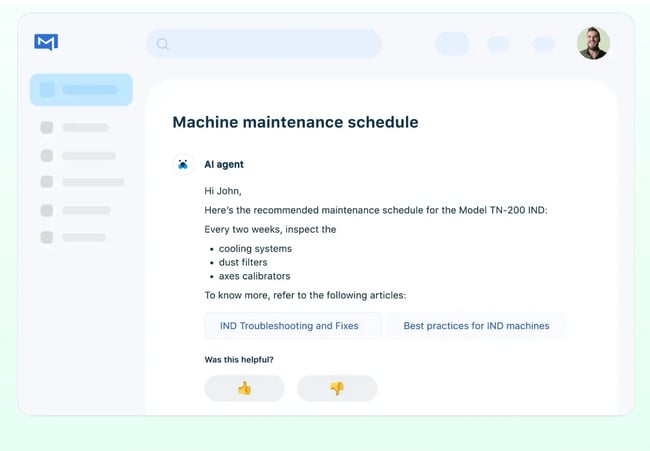
Task: Click 'To know more, refer' sentence
Action: 305,296
